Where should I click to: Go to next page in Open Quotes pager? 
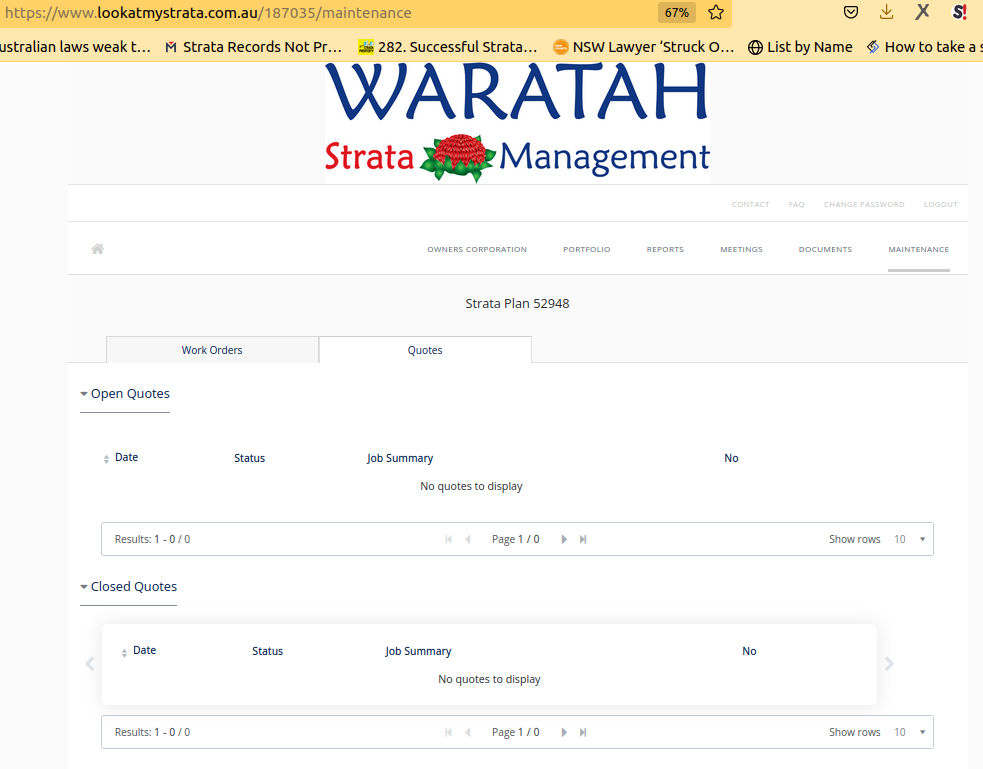(564, 539)
